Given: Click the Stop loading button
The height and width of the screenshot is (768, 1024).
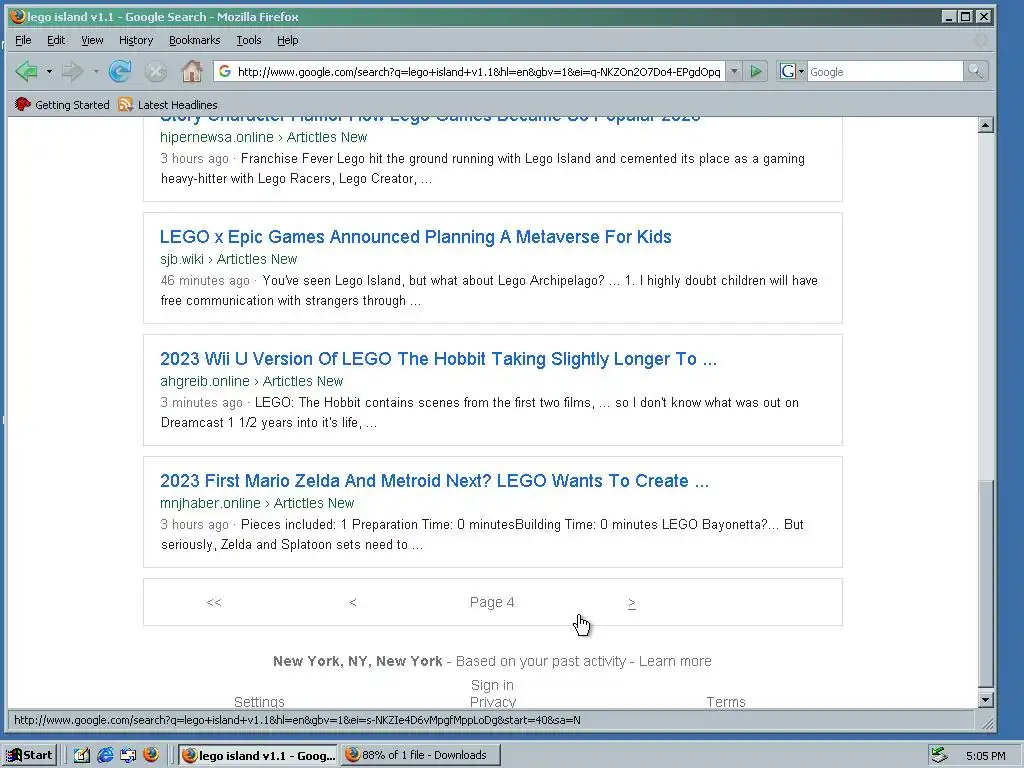Looking at the screenshot, I should point(155,72).
